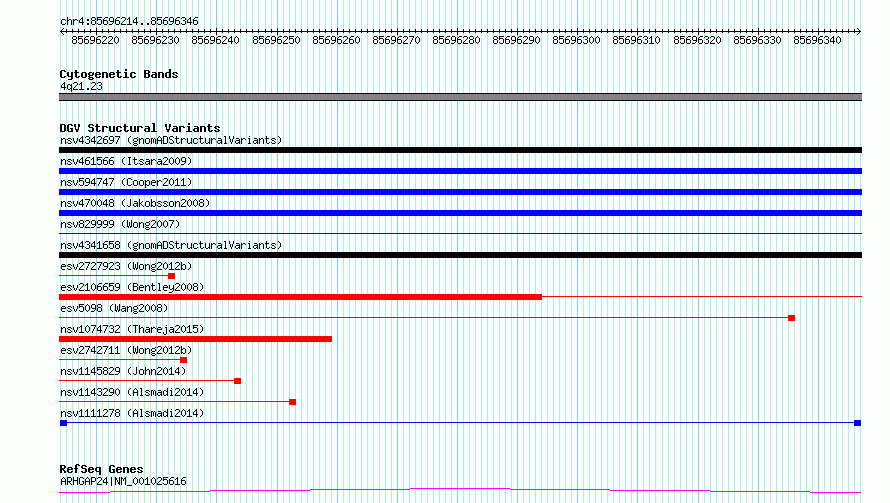890x503 pixels.
Task: Click the chr4:85696214..85696346 region label
Action: coord(129,22)
